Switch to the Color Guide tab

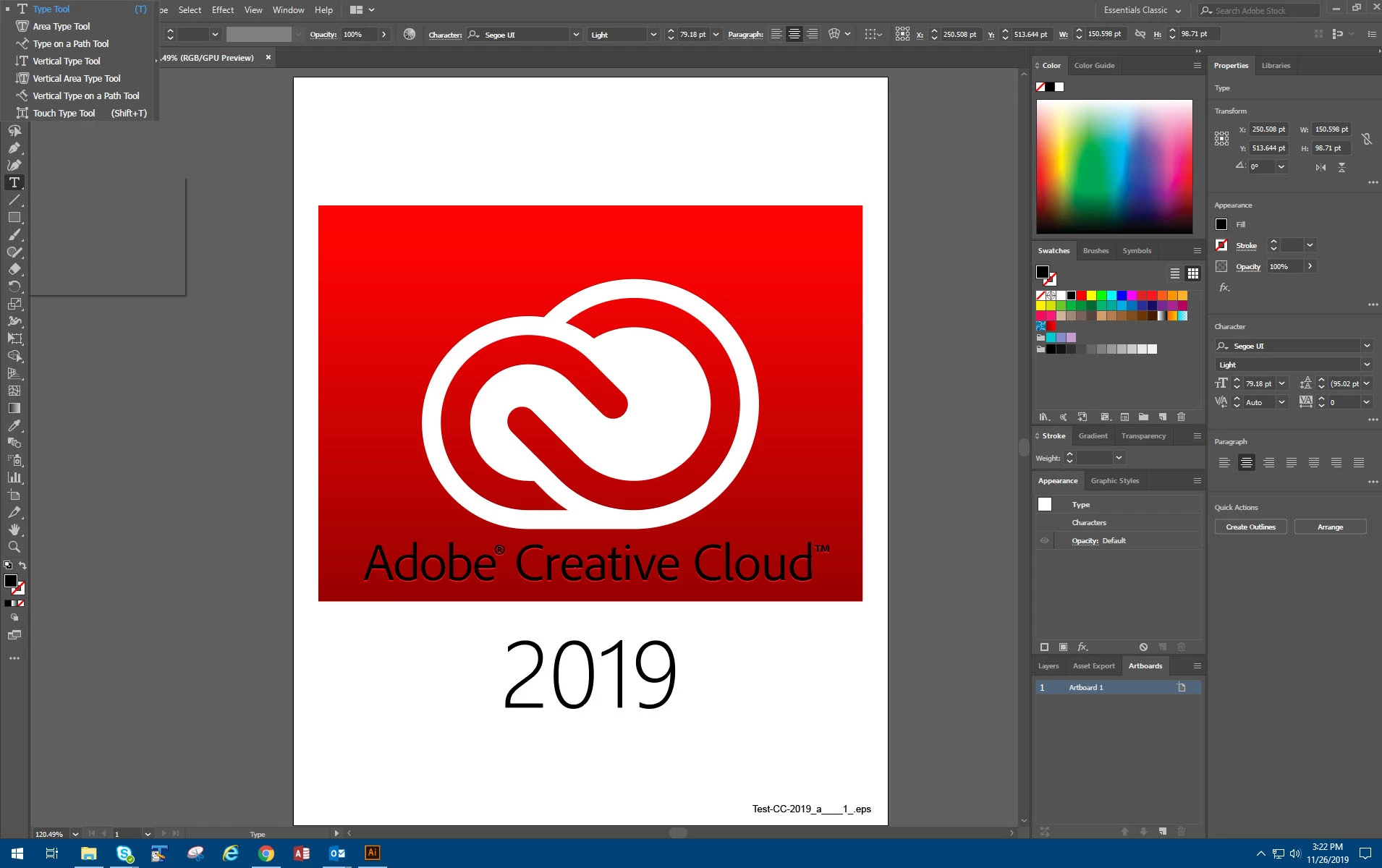[x=1094, y=66]
